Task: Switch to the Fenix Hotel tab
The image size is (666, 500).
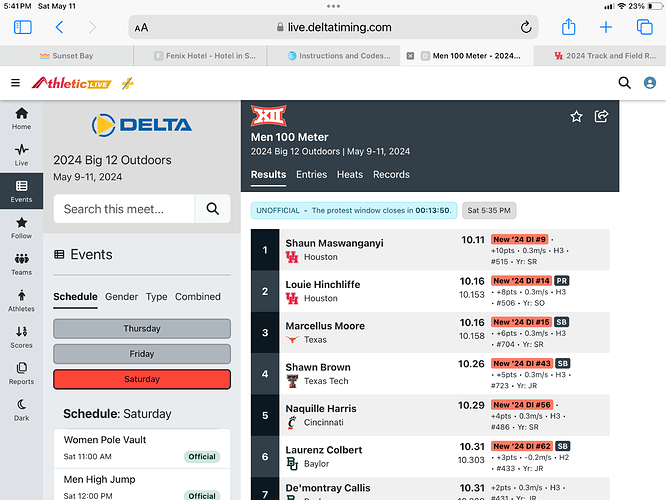Action: point(200,56)
